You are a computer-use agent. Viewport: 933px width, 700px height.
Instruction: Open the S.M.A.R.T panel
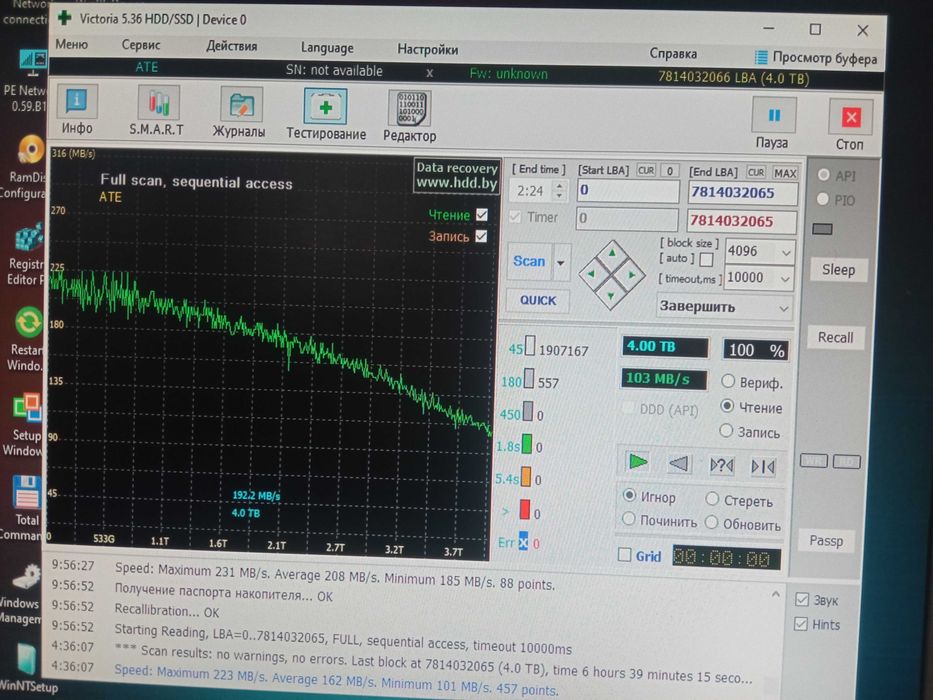point(156,111)
